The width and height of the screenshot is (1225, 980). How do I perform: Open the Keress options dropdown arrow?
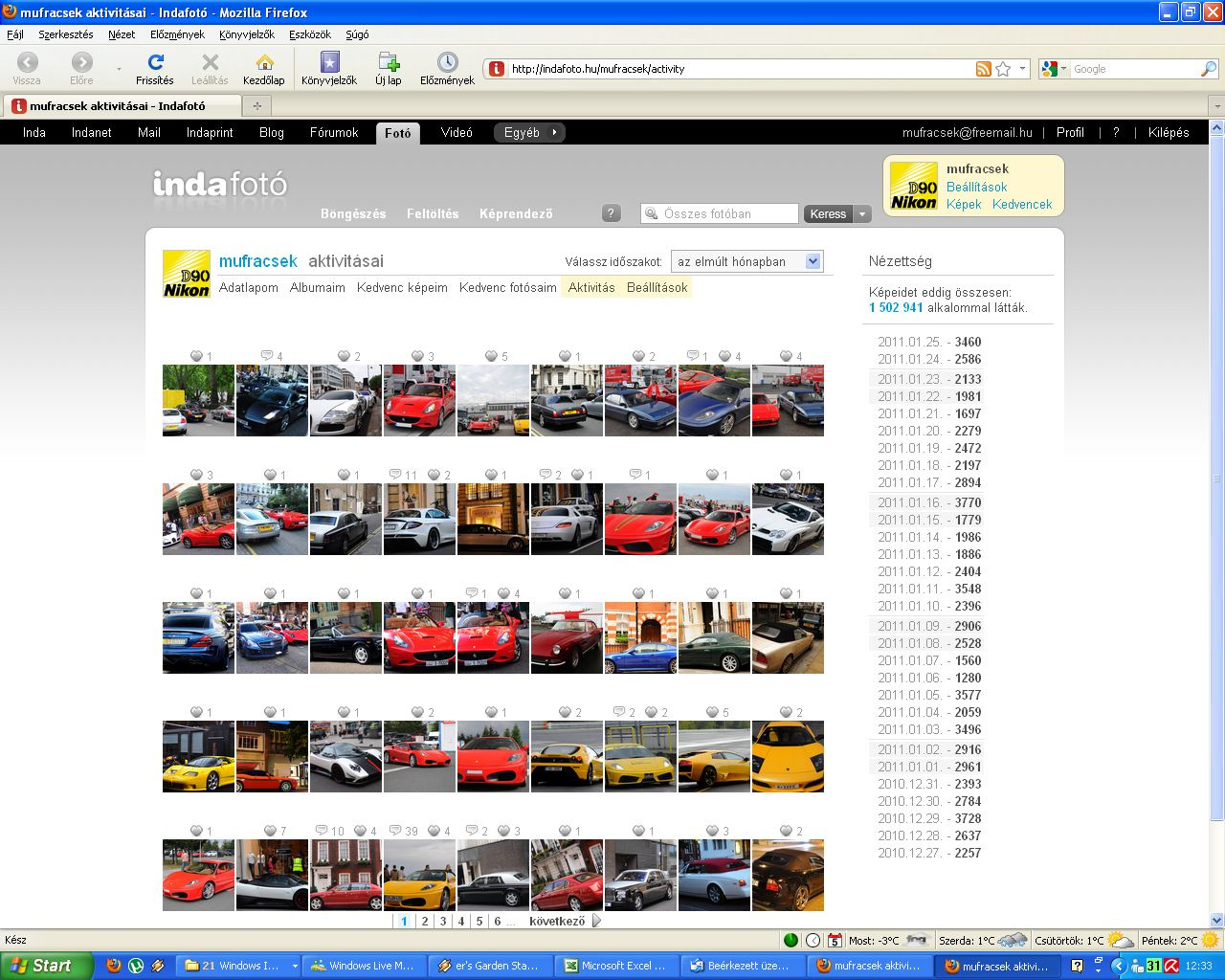pyautogui.click(x=862, y=214)
